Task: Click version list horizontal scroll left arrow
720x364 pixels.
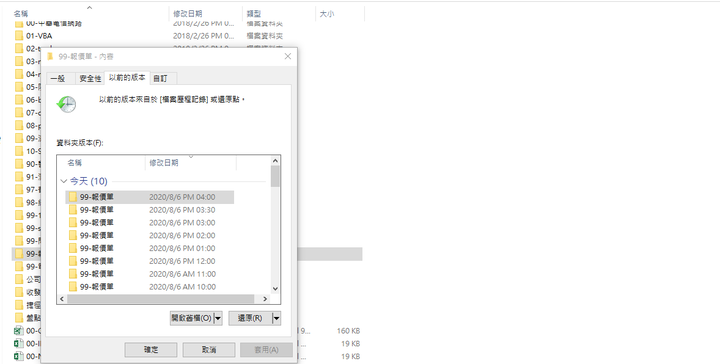Action: (x=62, y=299)
